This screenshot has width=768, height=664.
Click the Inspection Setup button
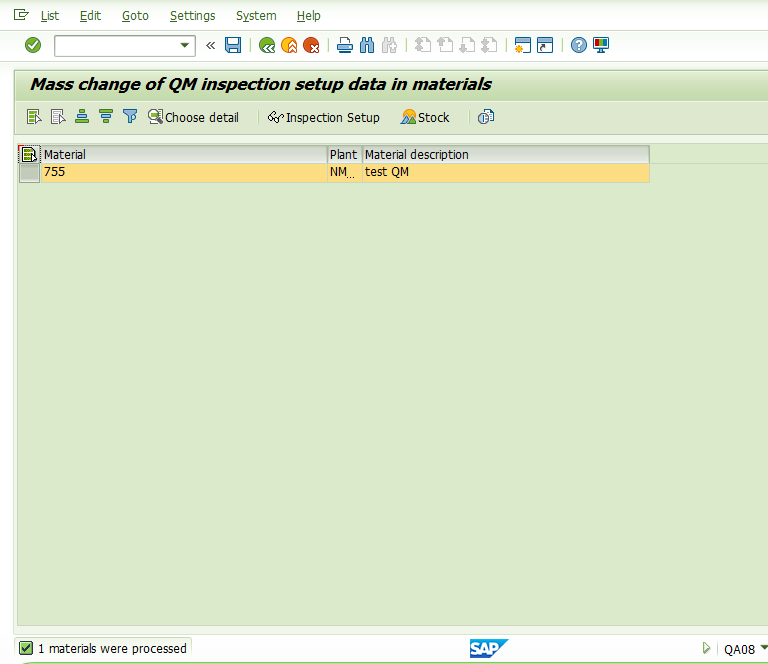pos(323,118)
